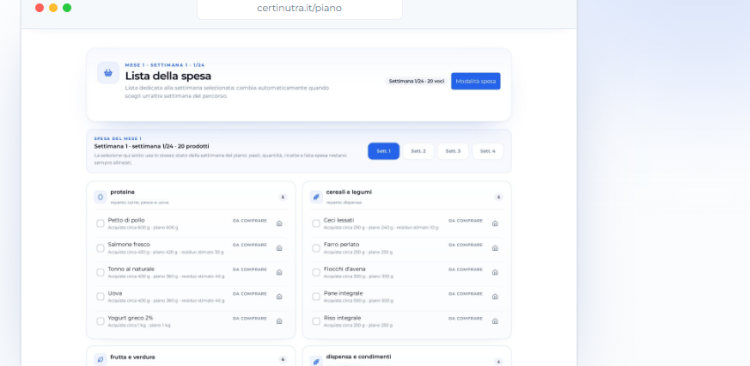750x366 pixels.
Task: Click the DA COMPRARE label for Uova
Action: pos(250,294)
